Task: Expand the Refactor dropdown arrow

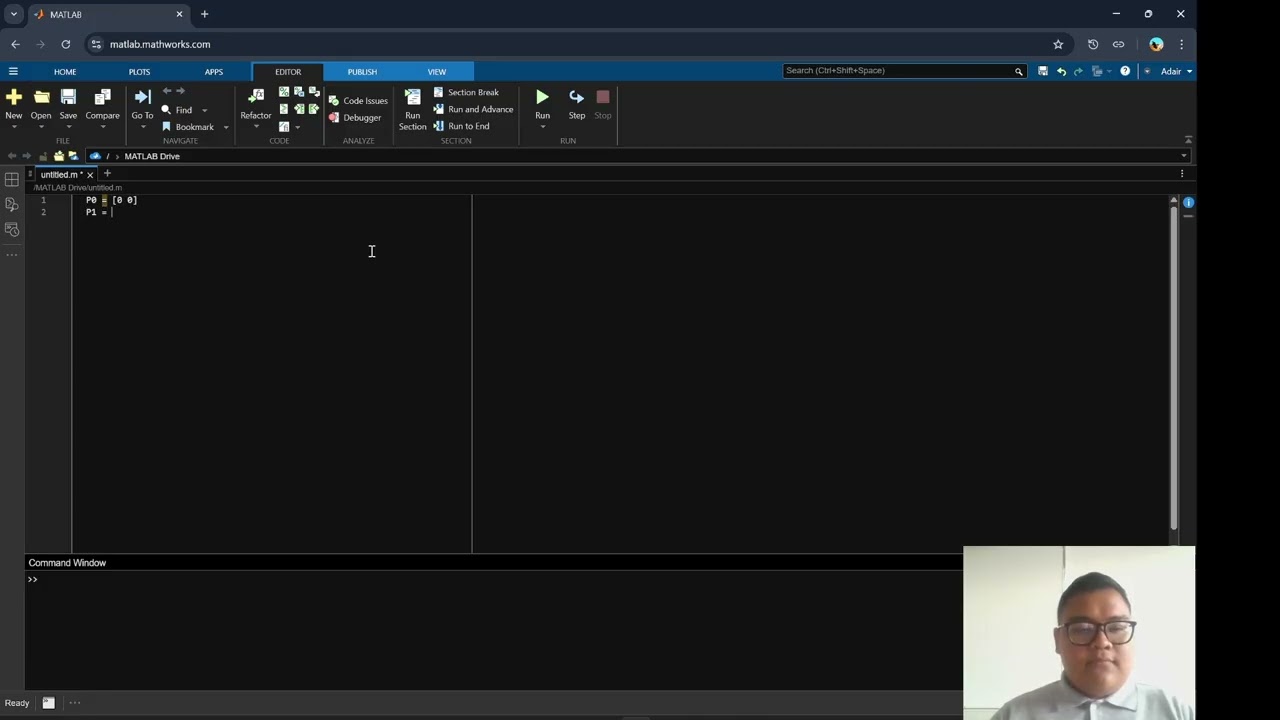Action: tap(256, 127)
